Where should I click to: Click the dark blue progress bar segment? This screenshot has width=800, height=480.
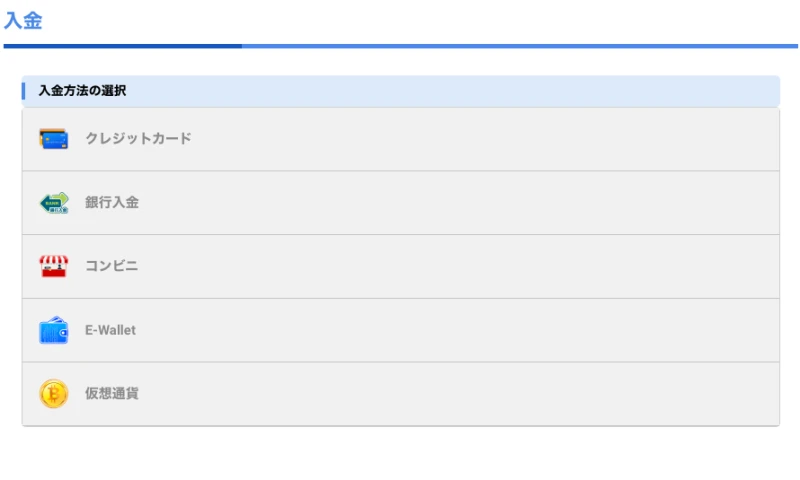122,46
